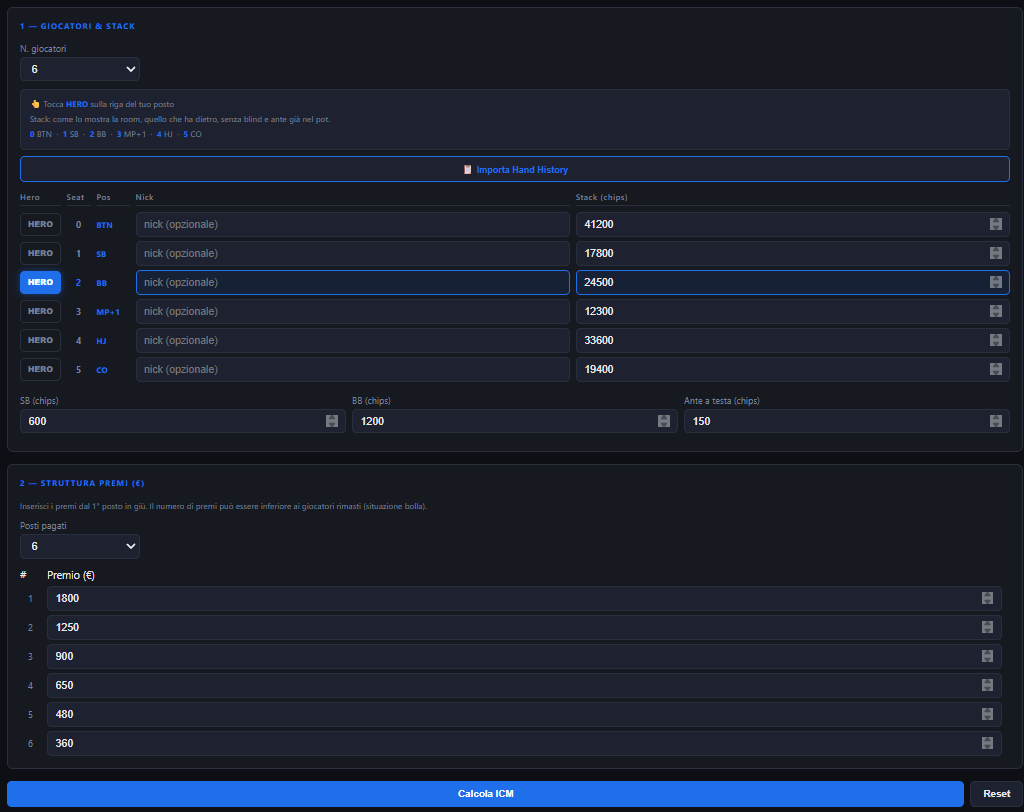Click the HJ stack field showing 33600
This screenshot has width=1024, height=812.
(x=793, y=340)
